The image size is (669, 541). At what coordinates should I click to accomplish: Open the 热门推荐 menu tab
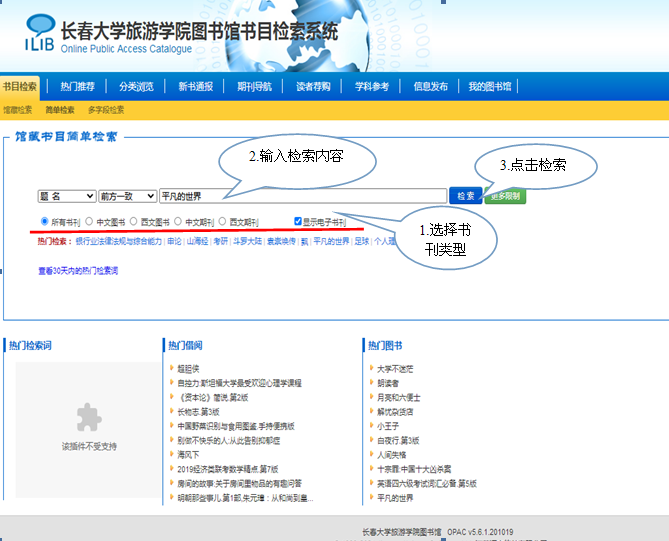[x=77, y=87]
